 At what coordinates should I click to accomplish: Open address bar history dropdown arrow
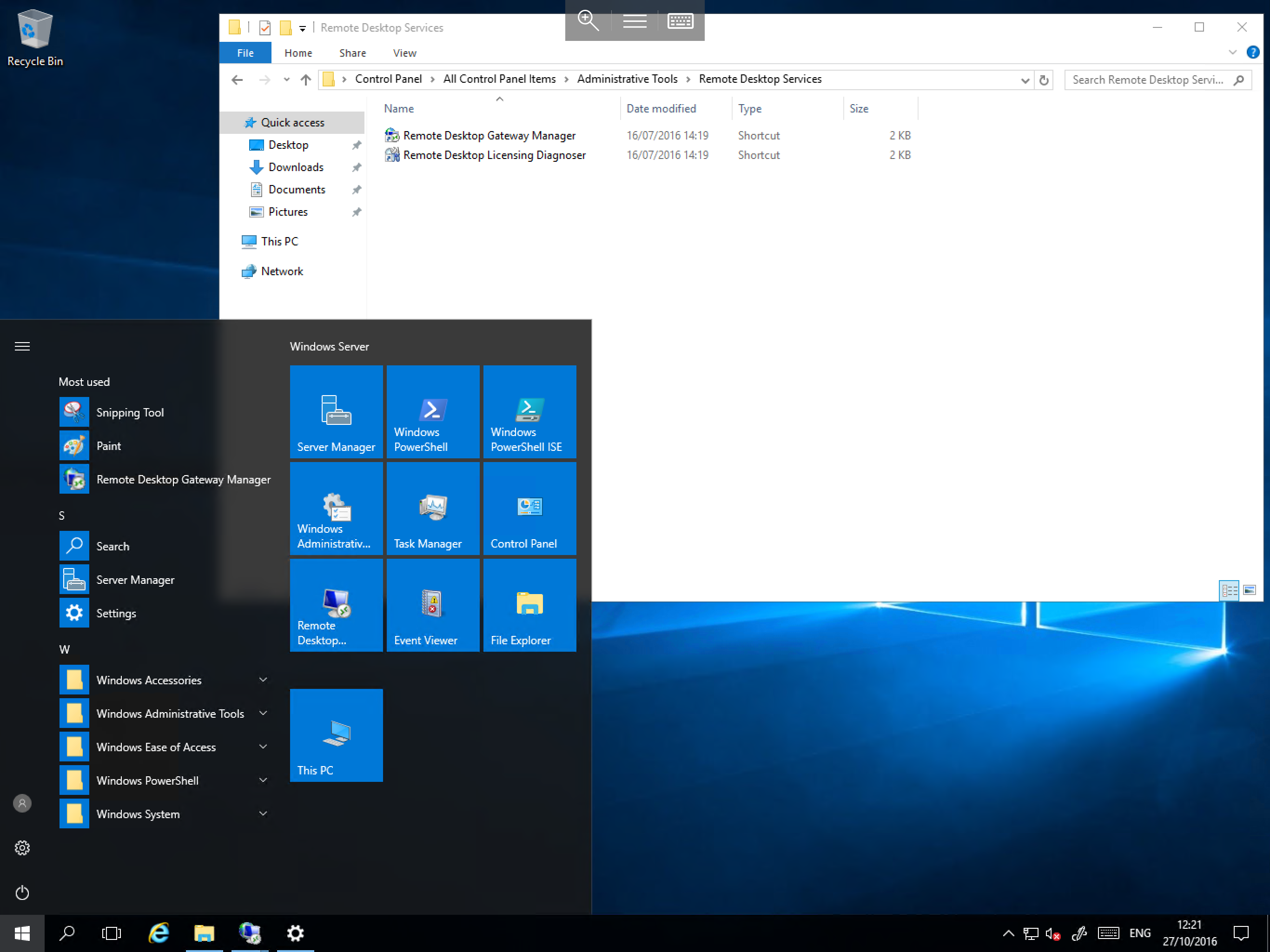tap(1025, 80)
